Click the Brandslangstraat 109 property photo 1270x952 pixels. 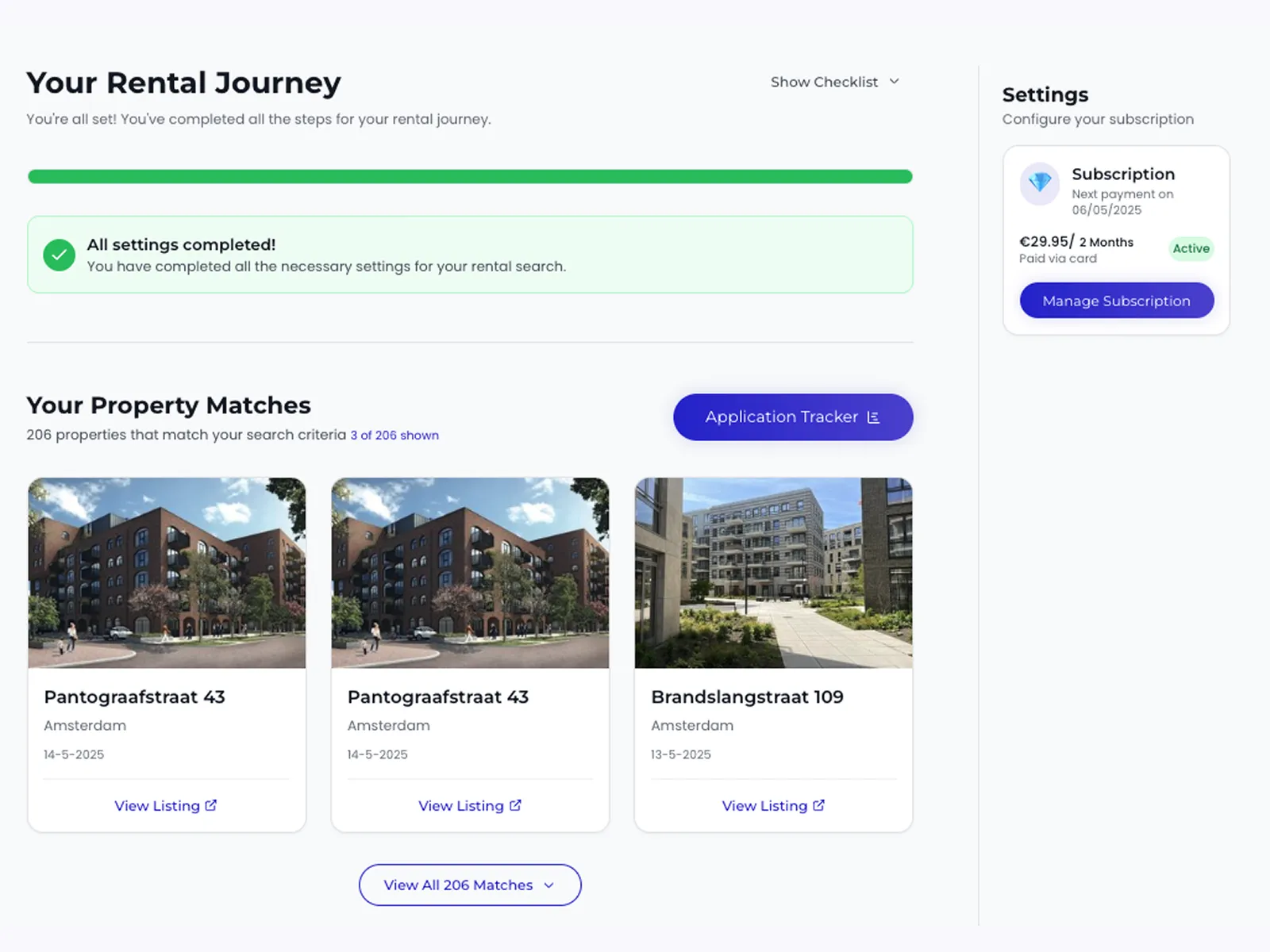click(773, 573)
